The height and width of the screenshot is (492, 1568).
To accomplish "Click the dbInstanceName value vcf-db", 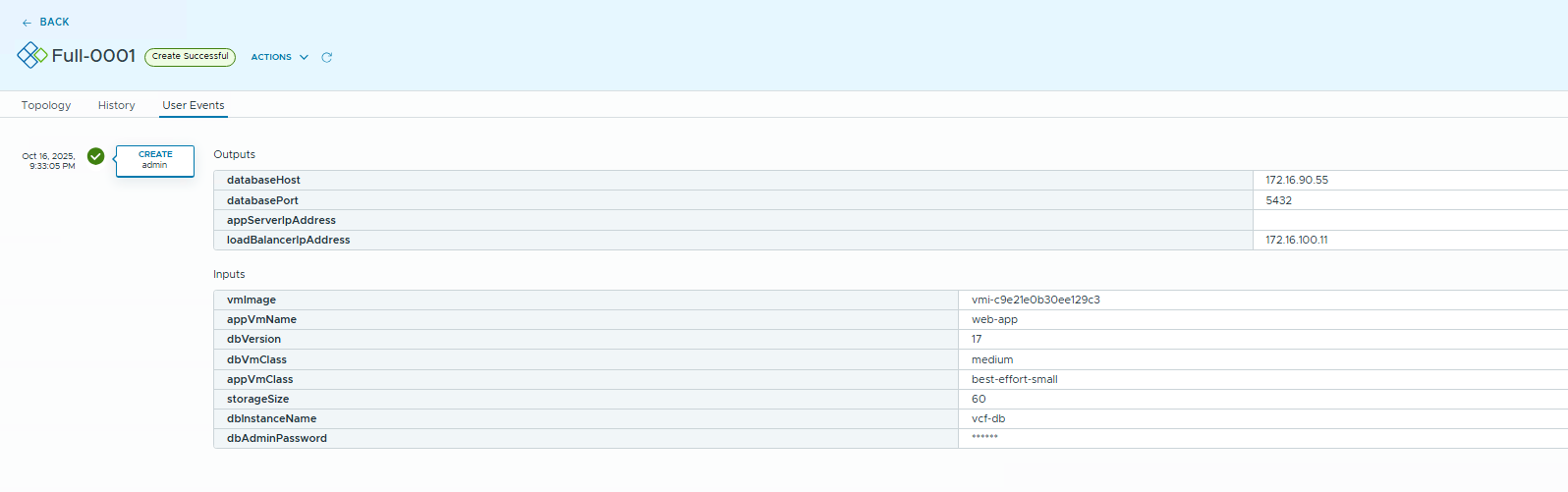I will (x=987, y=418).
